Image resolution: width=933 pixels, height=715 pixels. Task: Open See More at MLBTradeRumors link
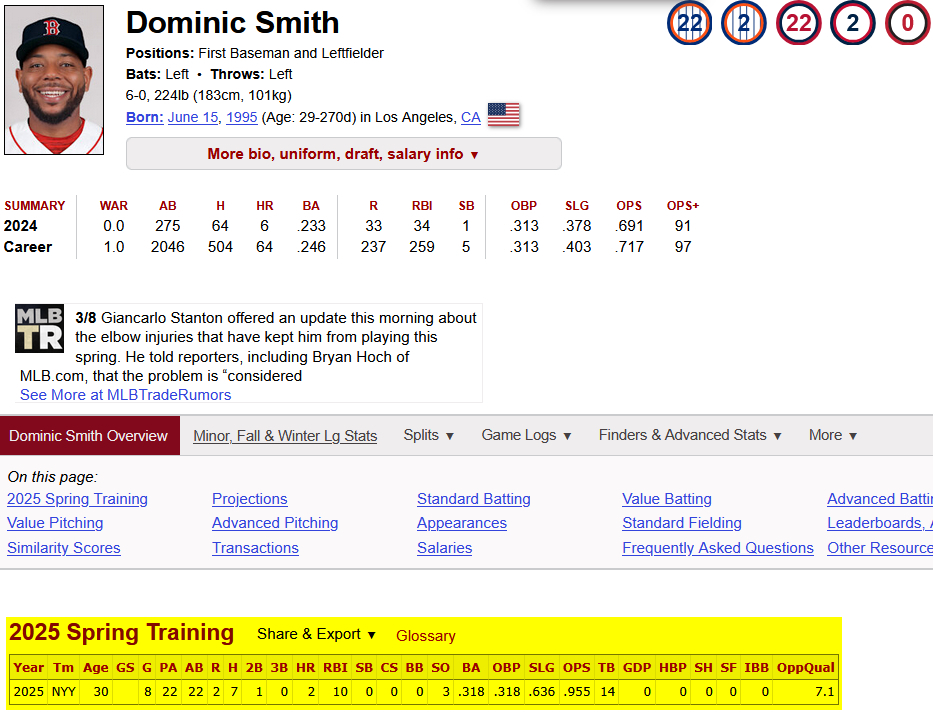(x=126, y=395)
